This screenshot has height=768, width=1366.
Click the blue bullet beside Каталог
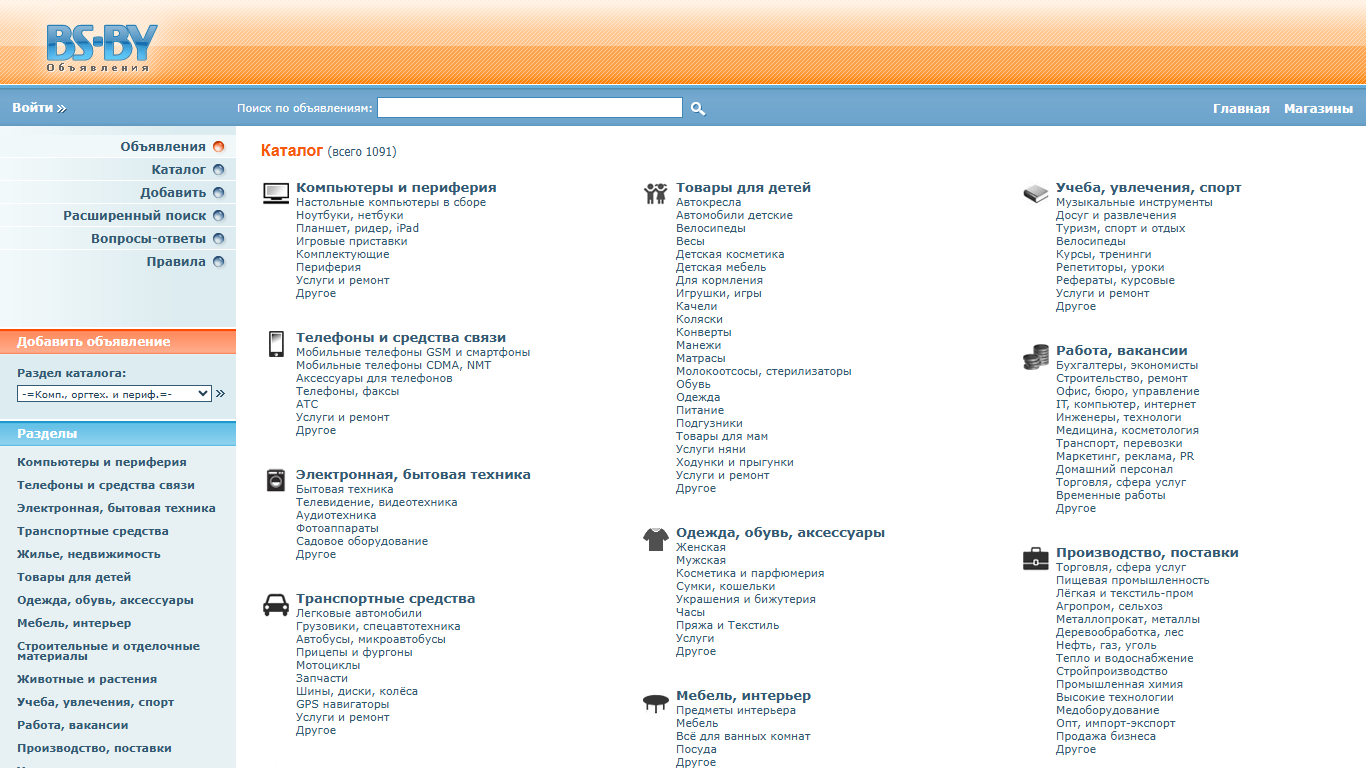[219, 170]
